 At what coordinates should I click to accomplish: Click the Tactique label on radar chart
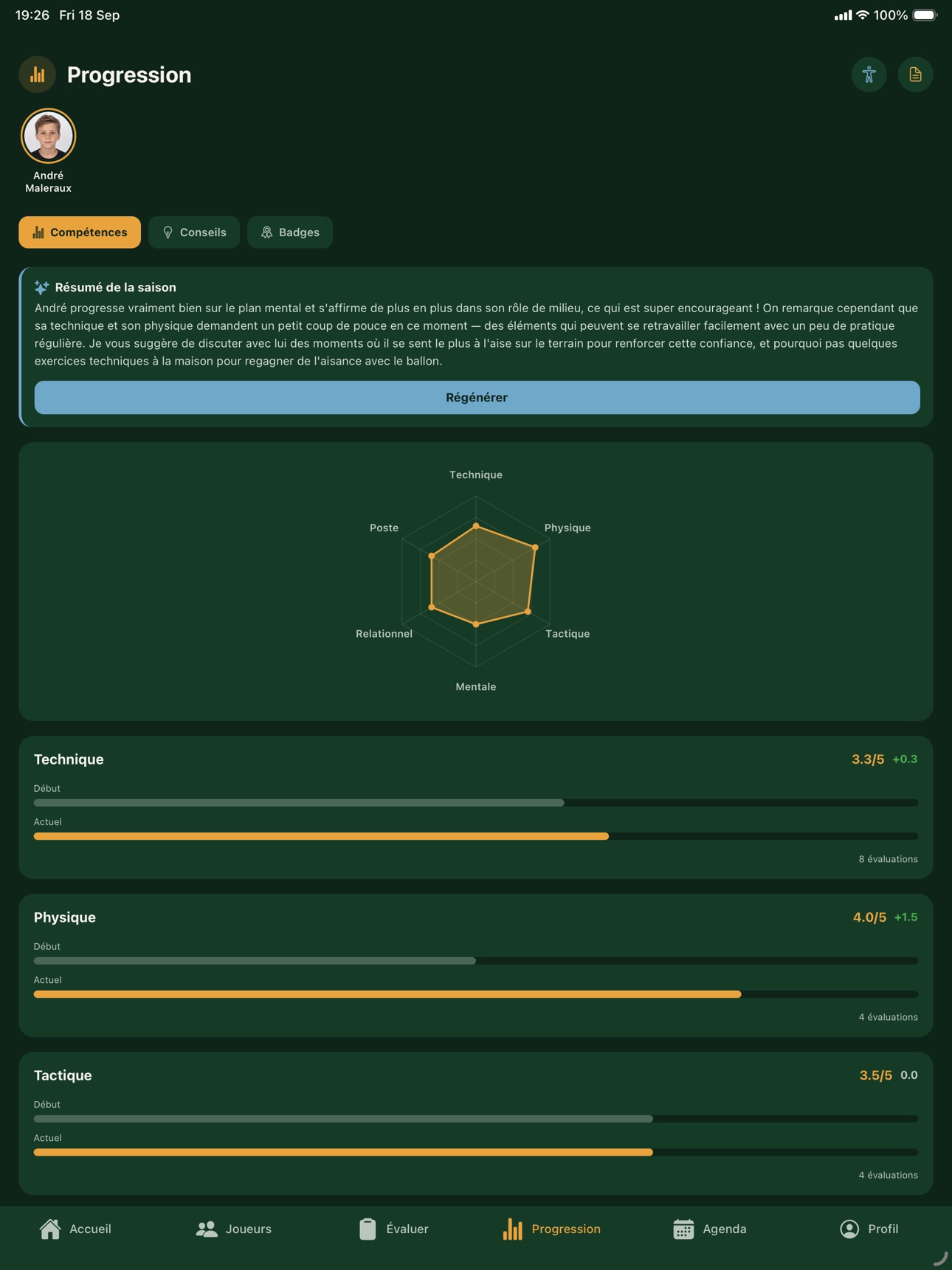click(x=568, y=634)
